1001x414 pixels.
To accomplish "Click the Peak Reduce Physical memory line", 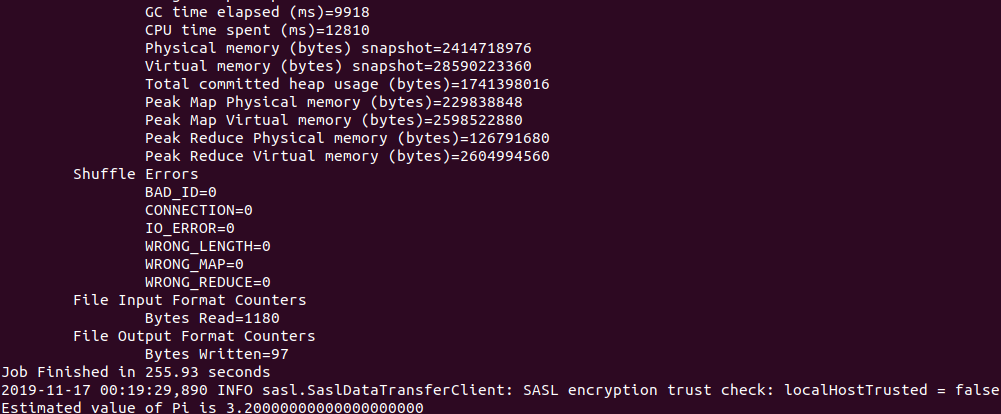I will (347, 138).
